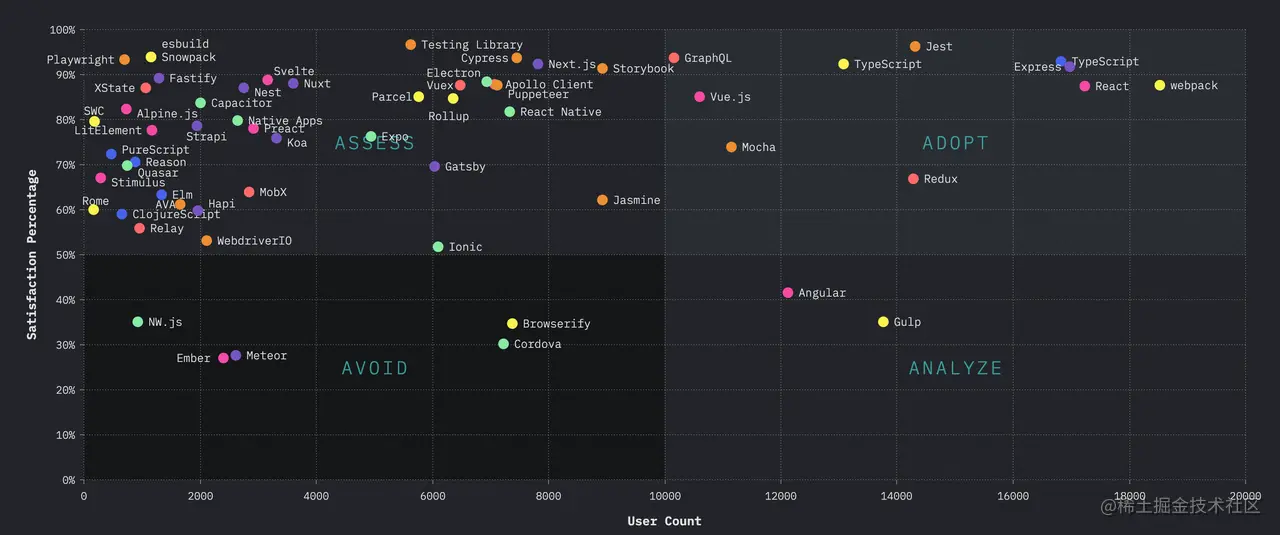
Task: Select the Angular data point
Action: 788,293
